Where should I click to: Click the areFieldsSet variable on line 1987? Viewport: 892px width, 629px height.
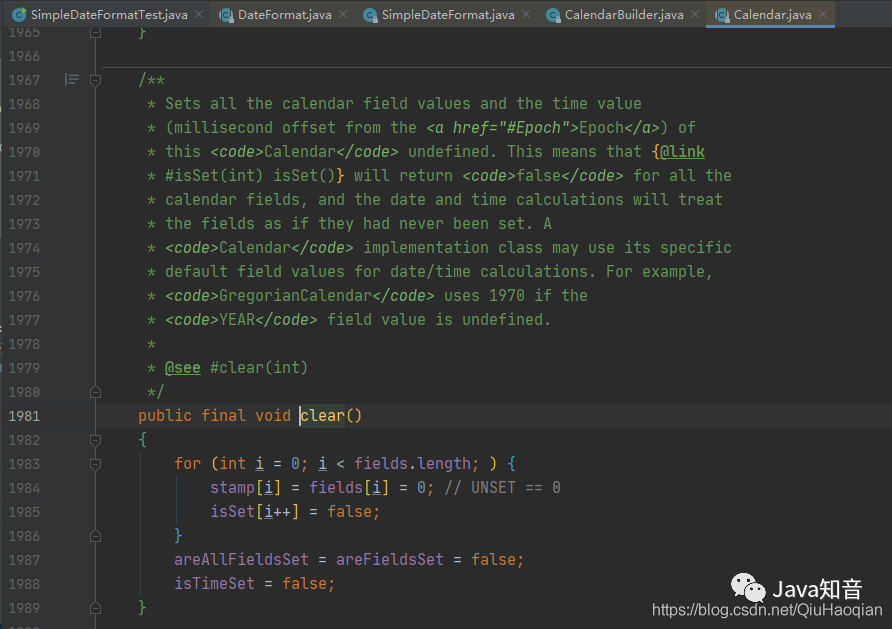[x=390, y=560]
